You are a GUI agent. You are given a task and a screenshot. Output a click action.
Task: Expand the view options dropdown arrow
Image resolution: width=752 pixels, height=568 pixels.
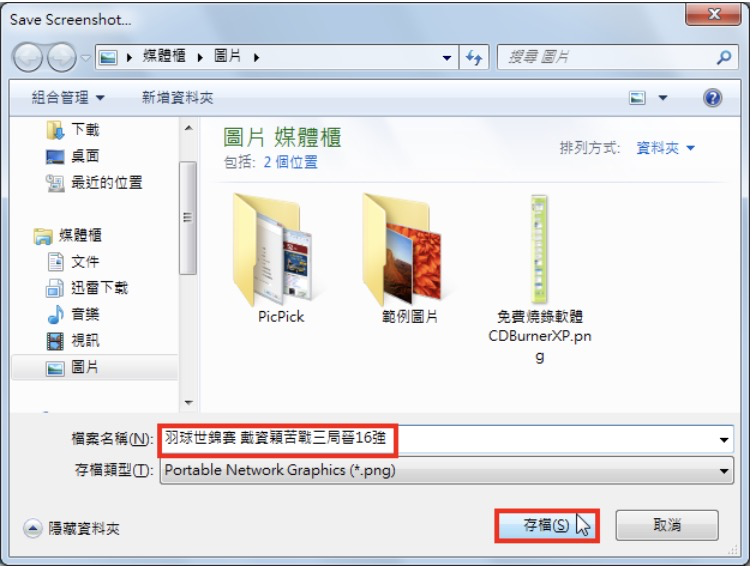663,98
